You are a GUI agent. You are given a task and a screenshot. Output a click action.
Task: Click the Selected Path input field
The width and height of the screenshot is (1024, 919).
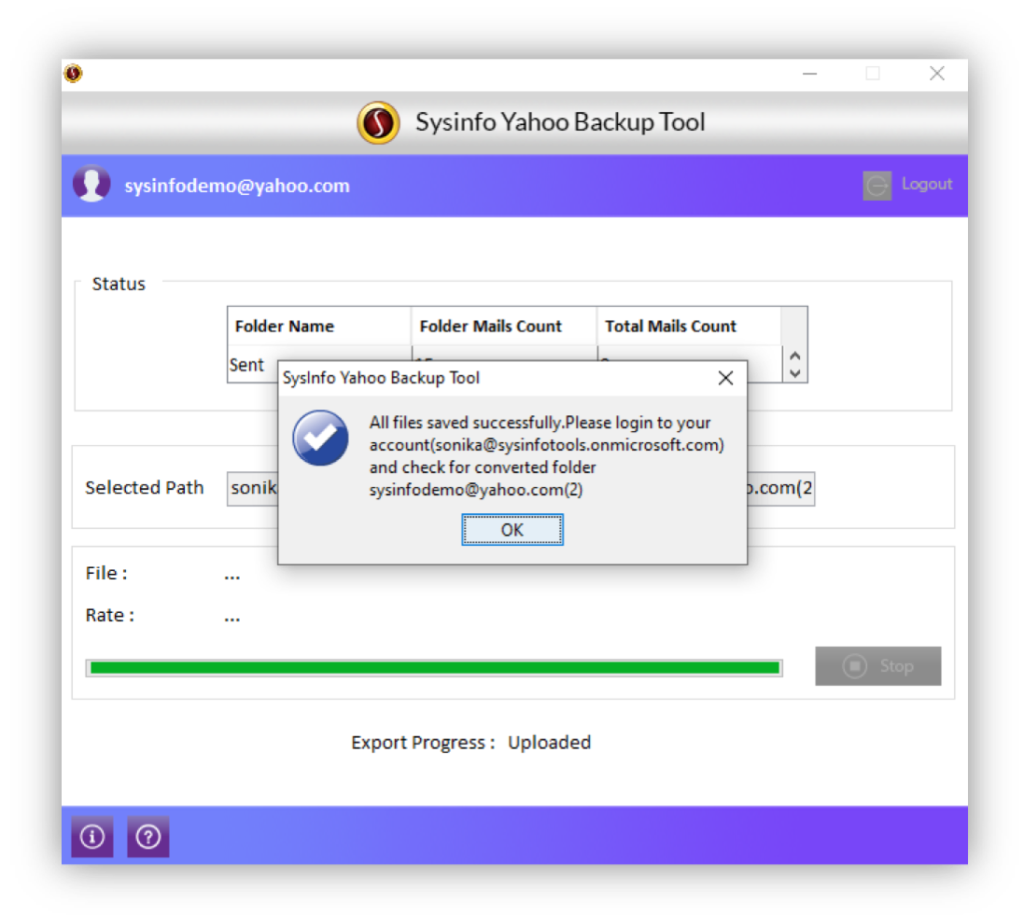point(520,488)
